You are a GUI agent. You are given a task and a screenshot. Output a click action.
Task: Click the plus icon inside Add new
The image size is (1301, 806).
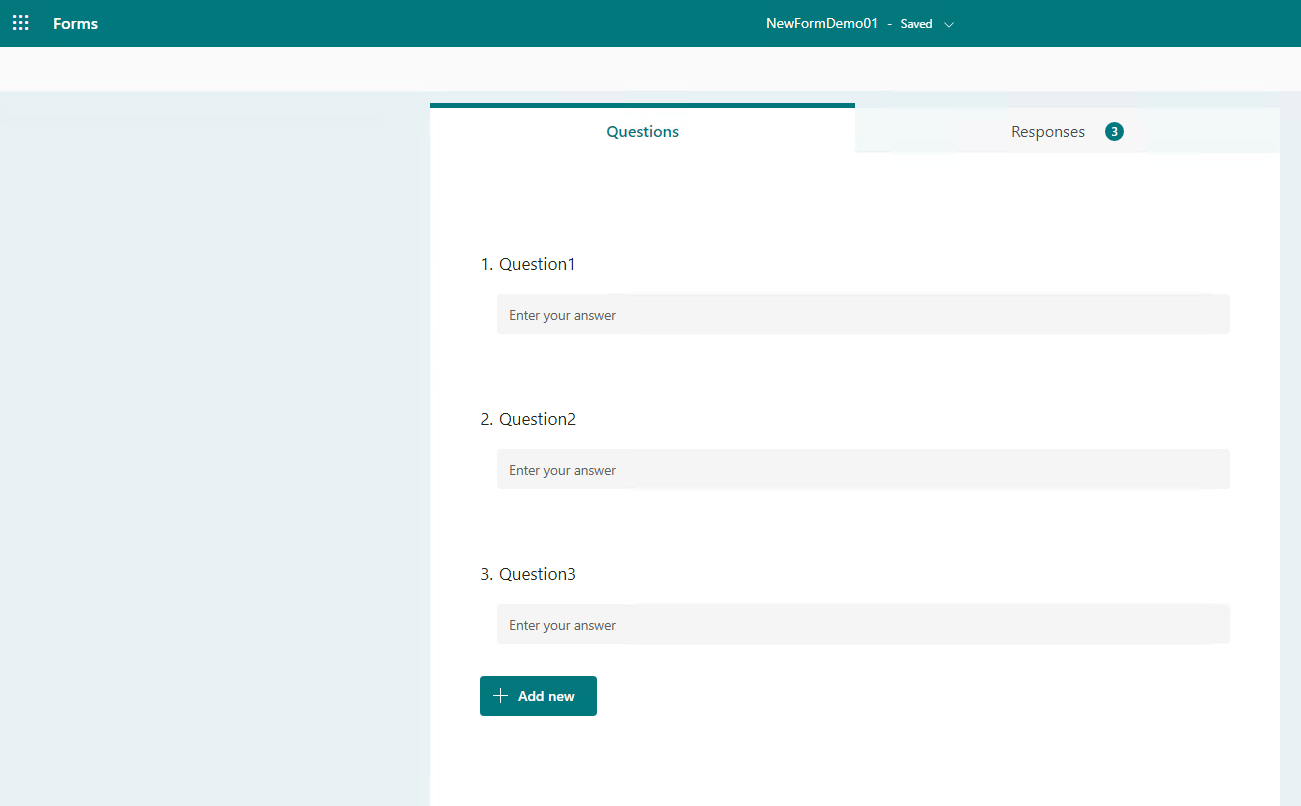pos(500,695)
